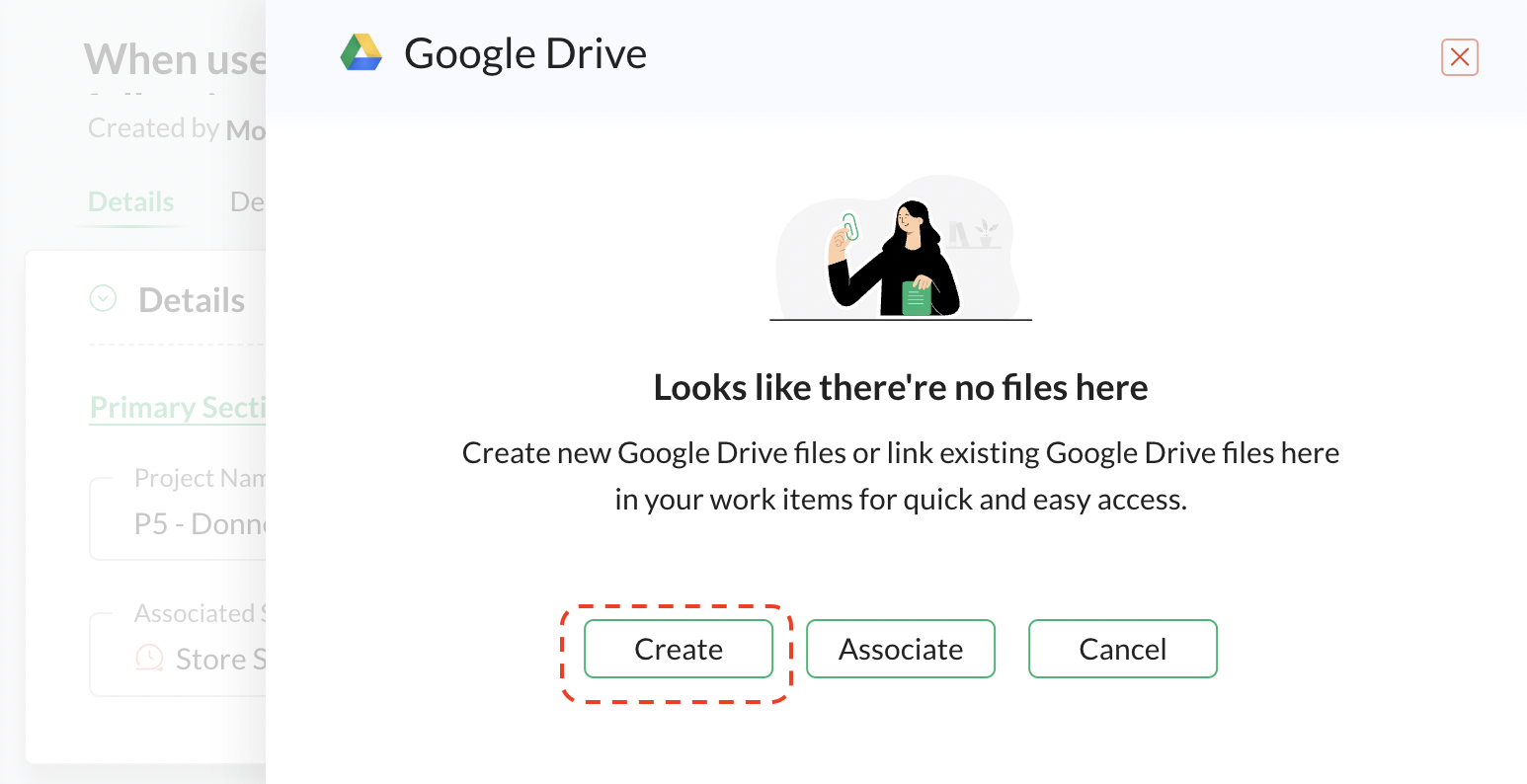Click the Google Drive logo icon
The image size is (1527, 784).
[362, 53]
